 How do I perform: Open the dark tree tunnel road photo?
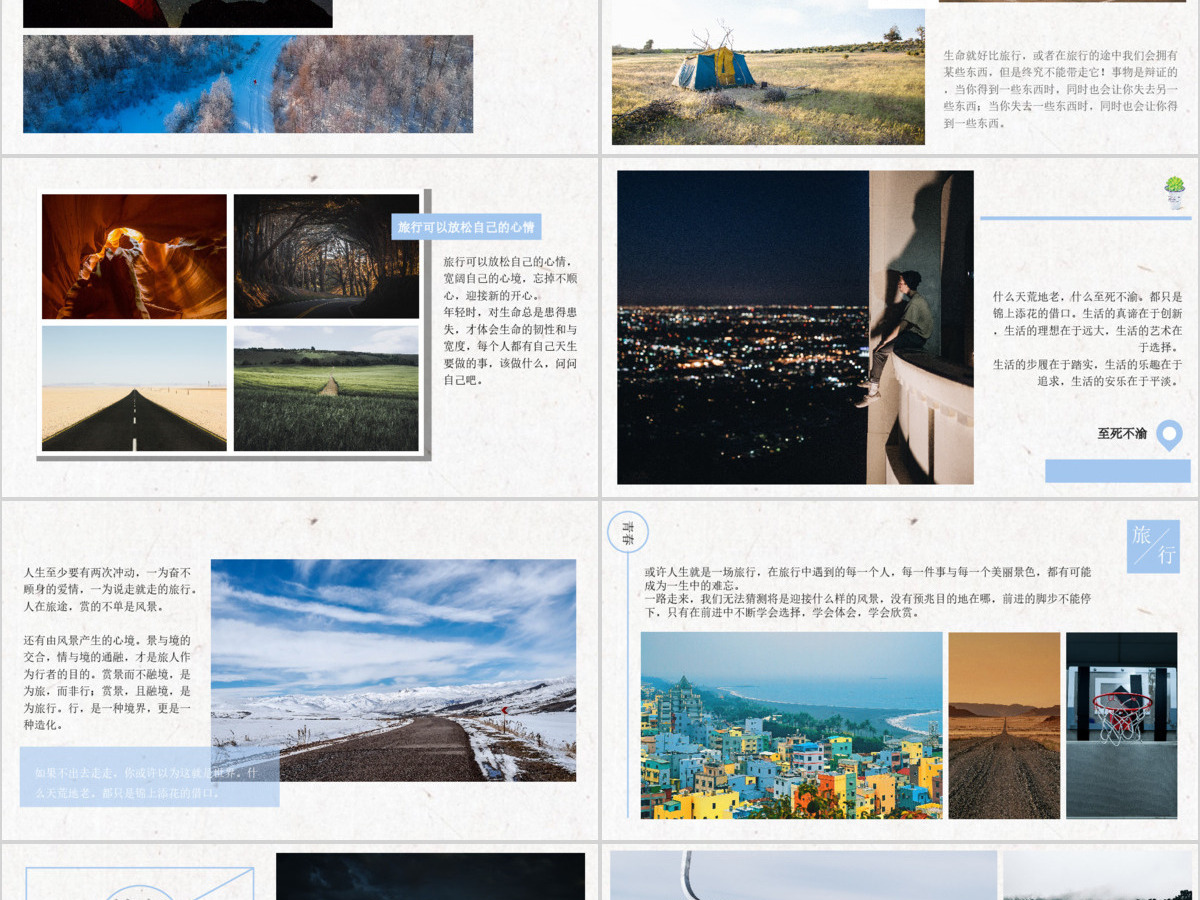[x=326, y=257]
